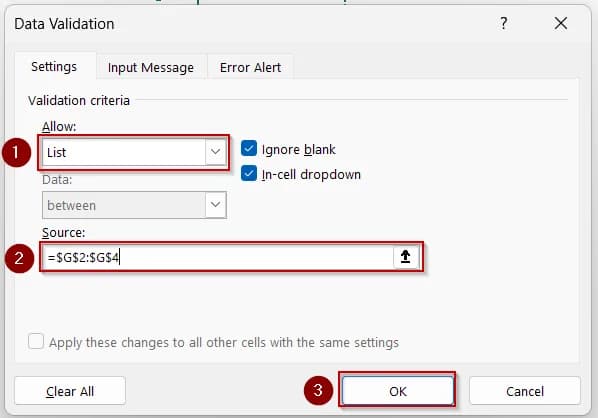The image size is (598, 418).
Task: Switch to the Input Message tab
Action: click(151, 68)
